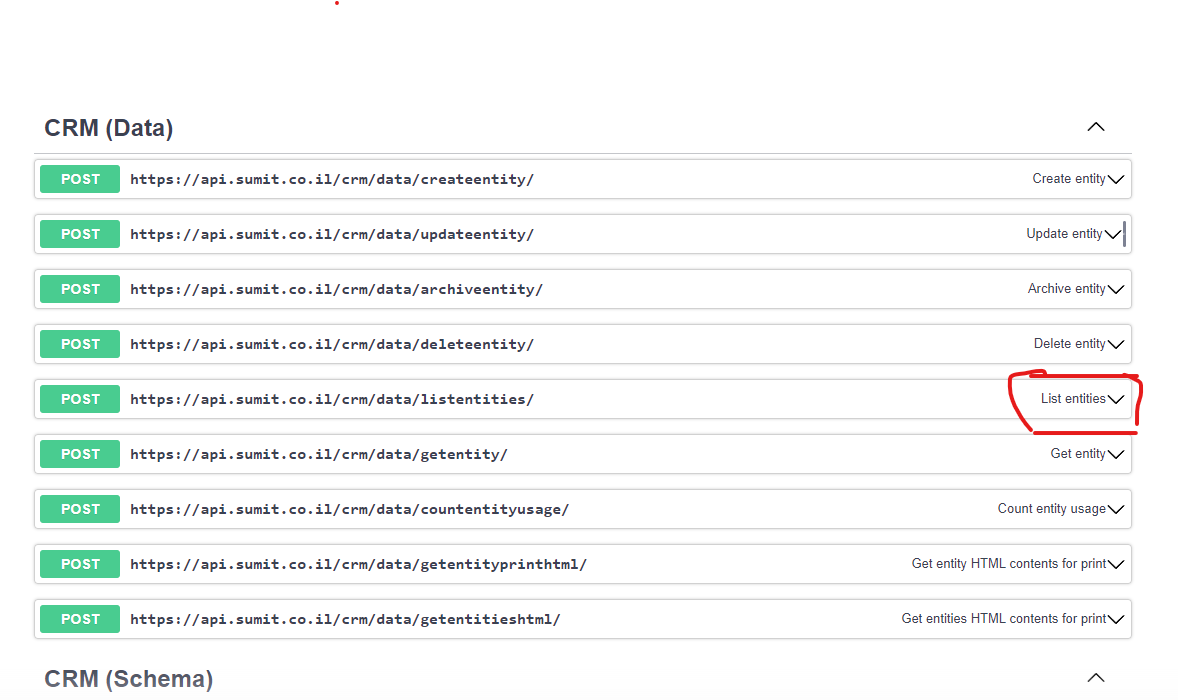Click the Archive entity chevron arrow

1116,290
